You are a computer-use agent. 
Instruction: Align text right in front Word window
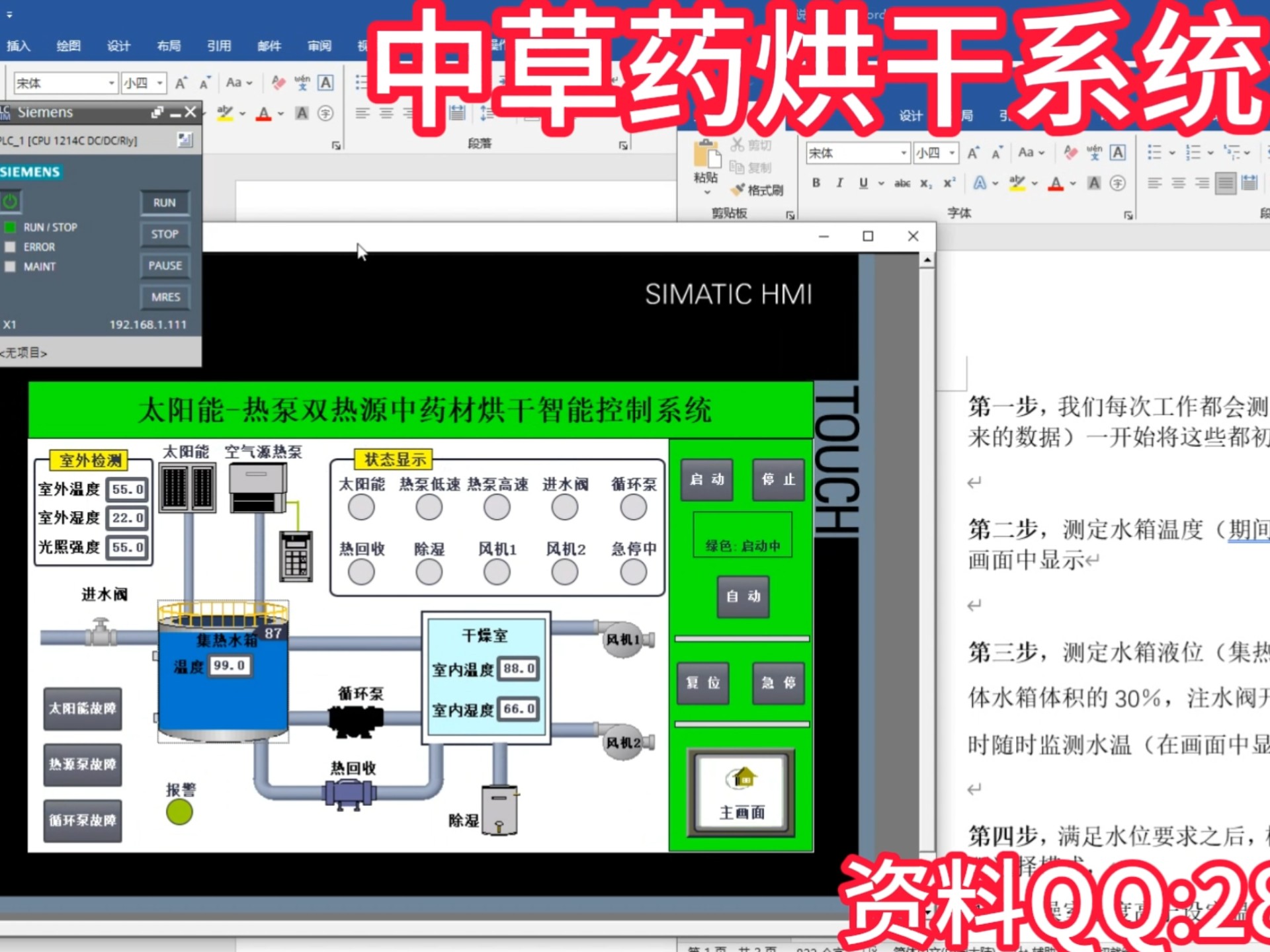[1203, 183]
